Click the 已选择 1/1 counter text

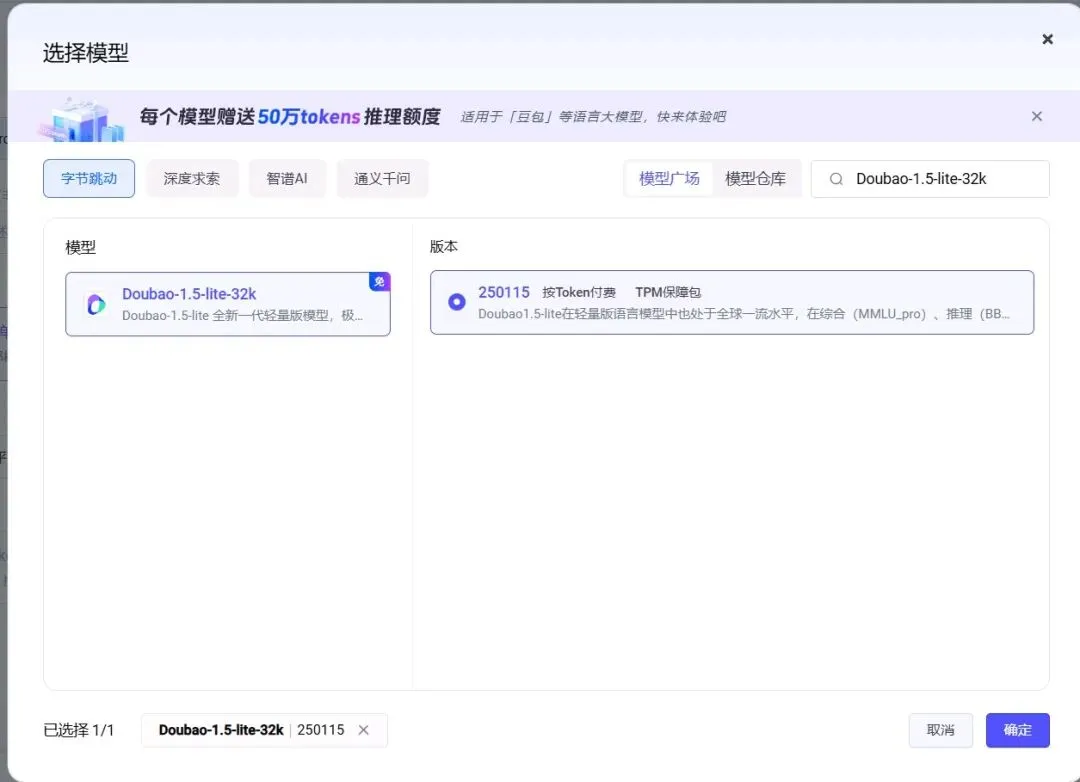[79, 730]
